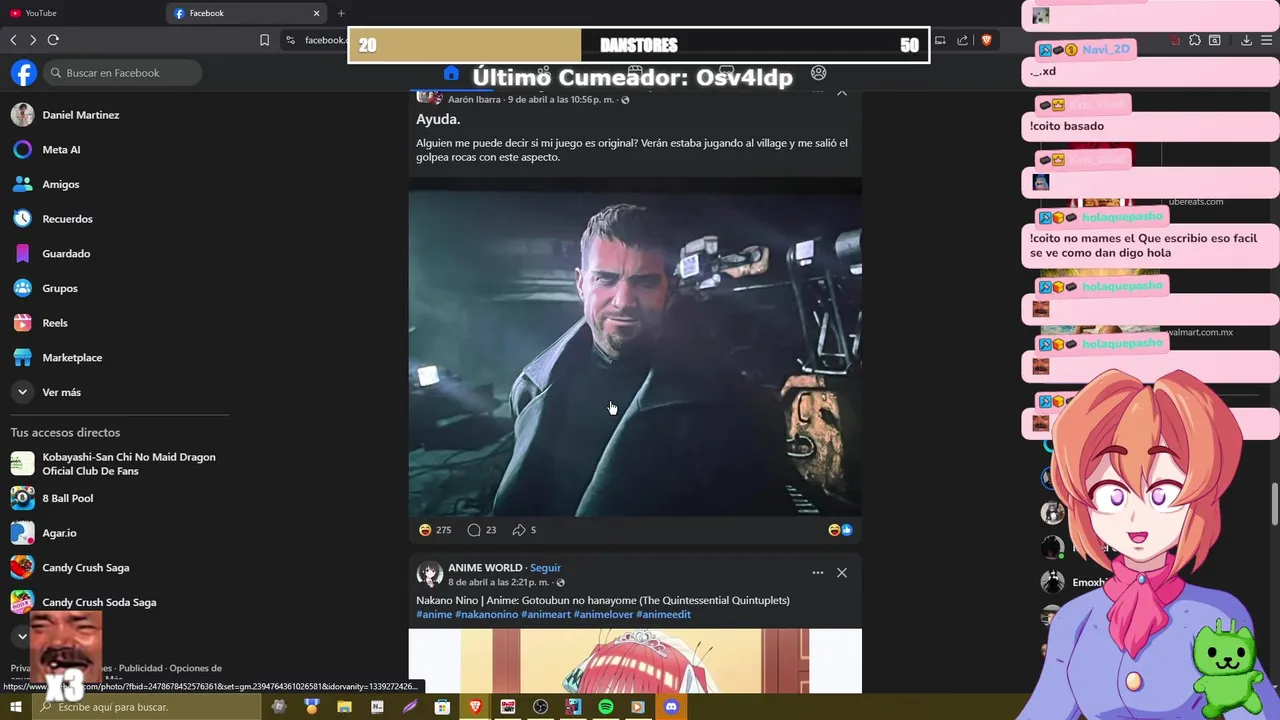Open the account profile circle icon in Facebook header
The height and width of the screenshot is (720, 1280).
(x=818, y=73)
